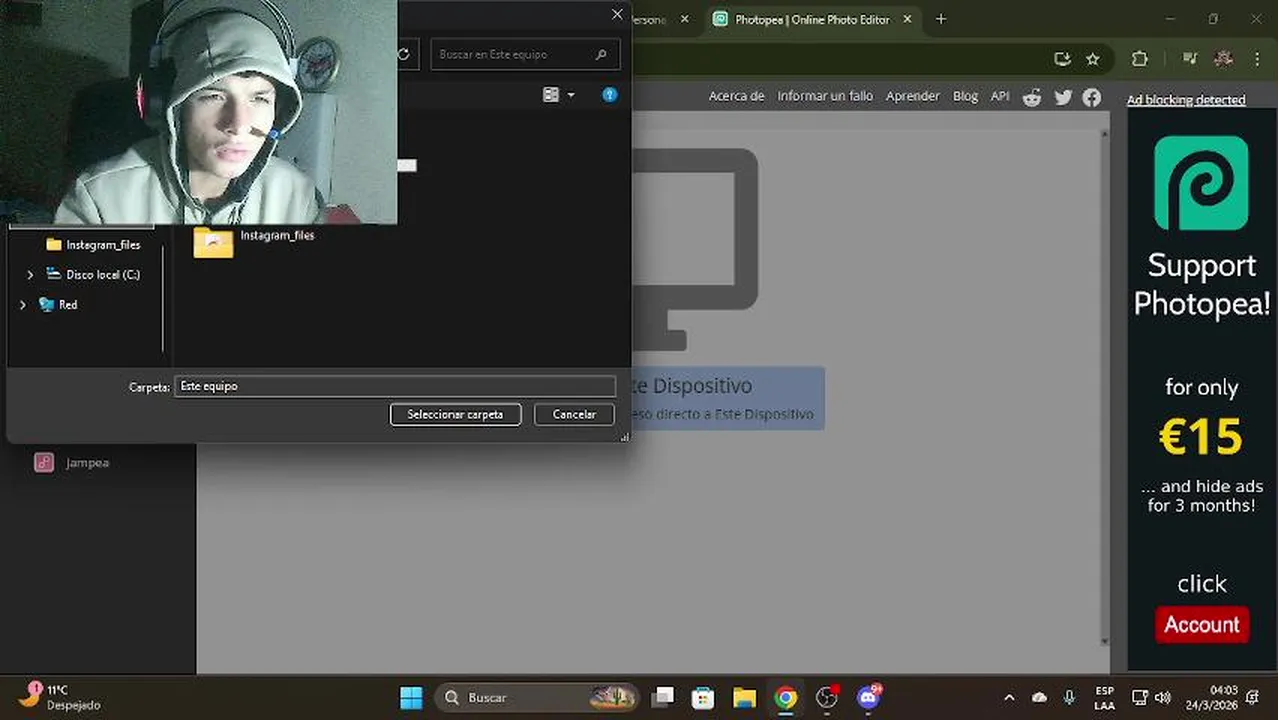Open File Explorer from the taskbar
1278x720 pixels.
pyautogui.click(x=744, y=697)
